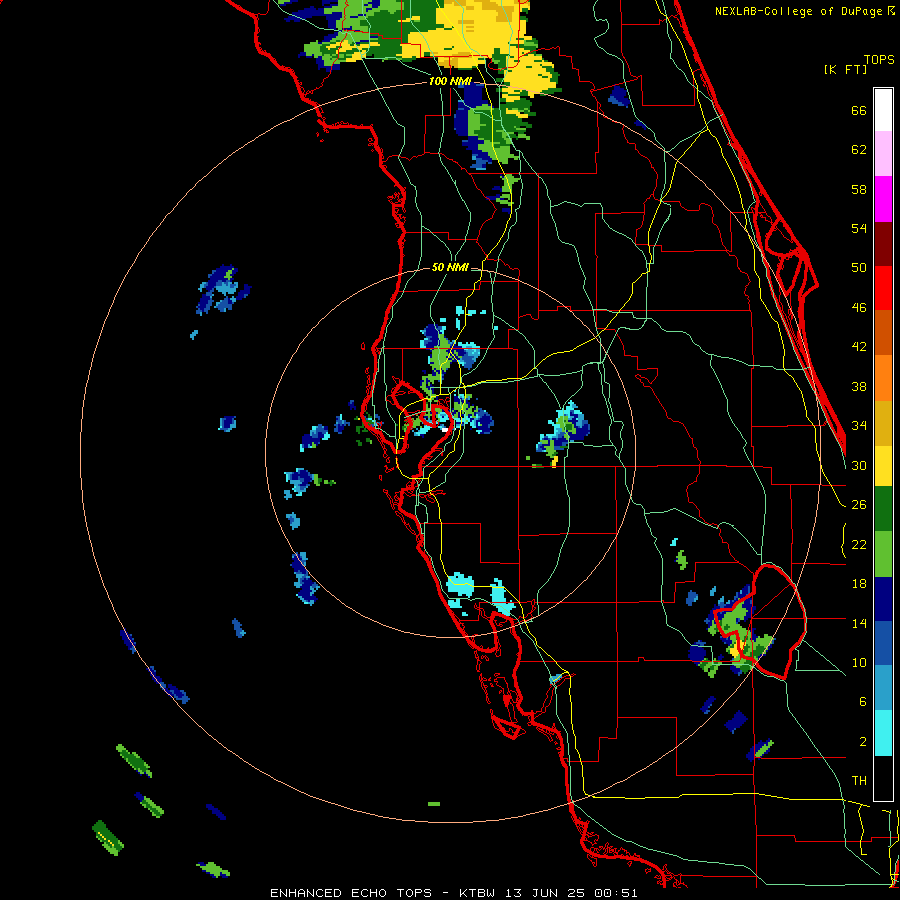This screenshot has height=900, width=900.
Task: Click the "TOPS" legend title
Action: point(879,60)
